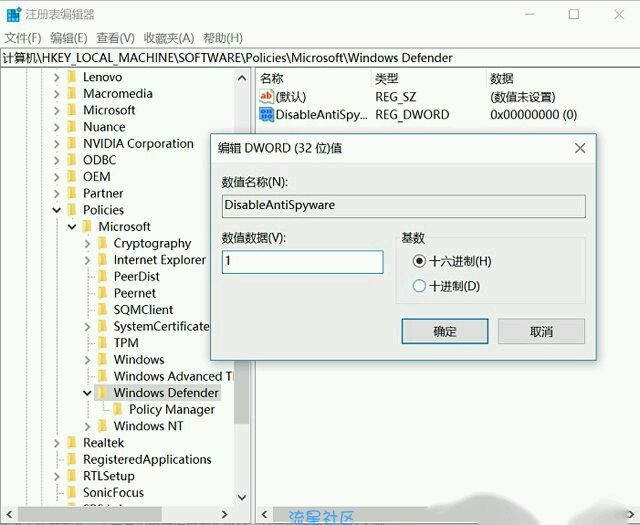The height and width of the screenshot is (525, 640).
Task: Expand the Realtek tree node
Action: coord(57,443)
